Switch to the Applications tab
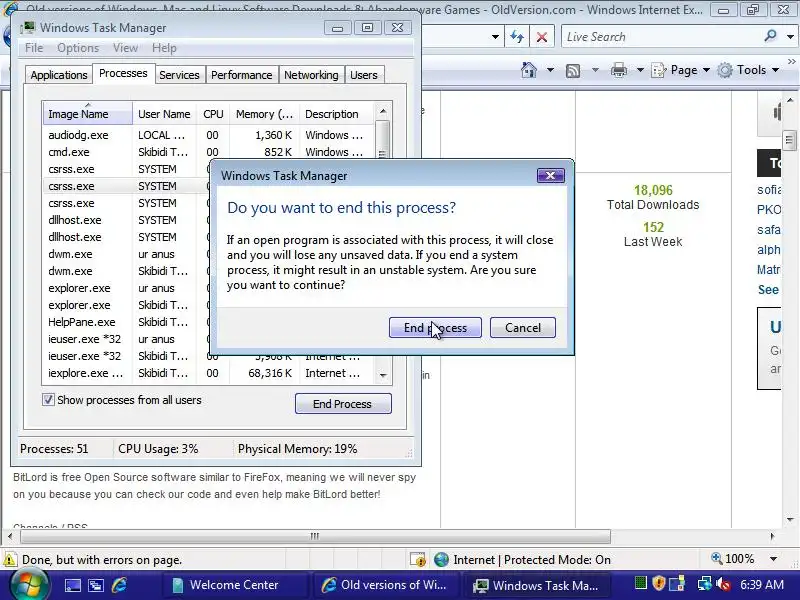Image resolution: width=800 pixels, height=600 pixels. [59, 75]
